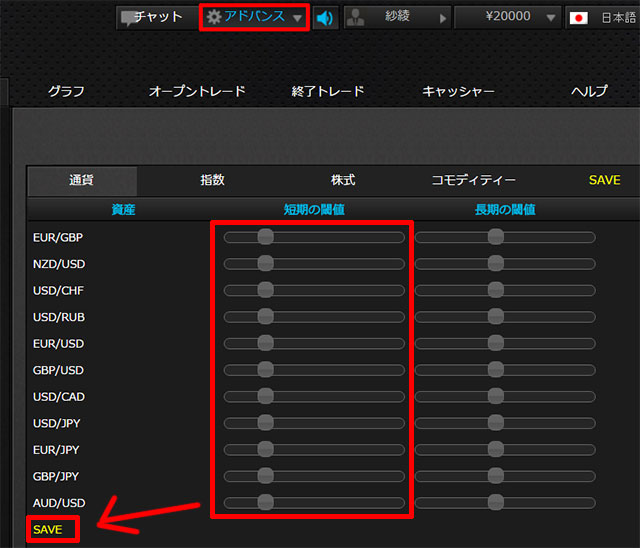Select the USD/CAD asset label
Viewport: 640px width, 548px height.
point(59,397)
